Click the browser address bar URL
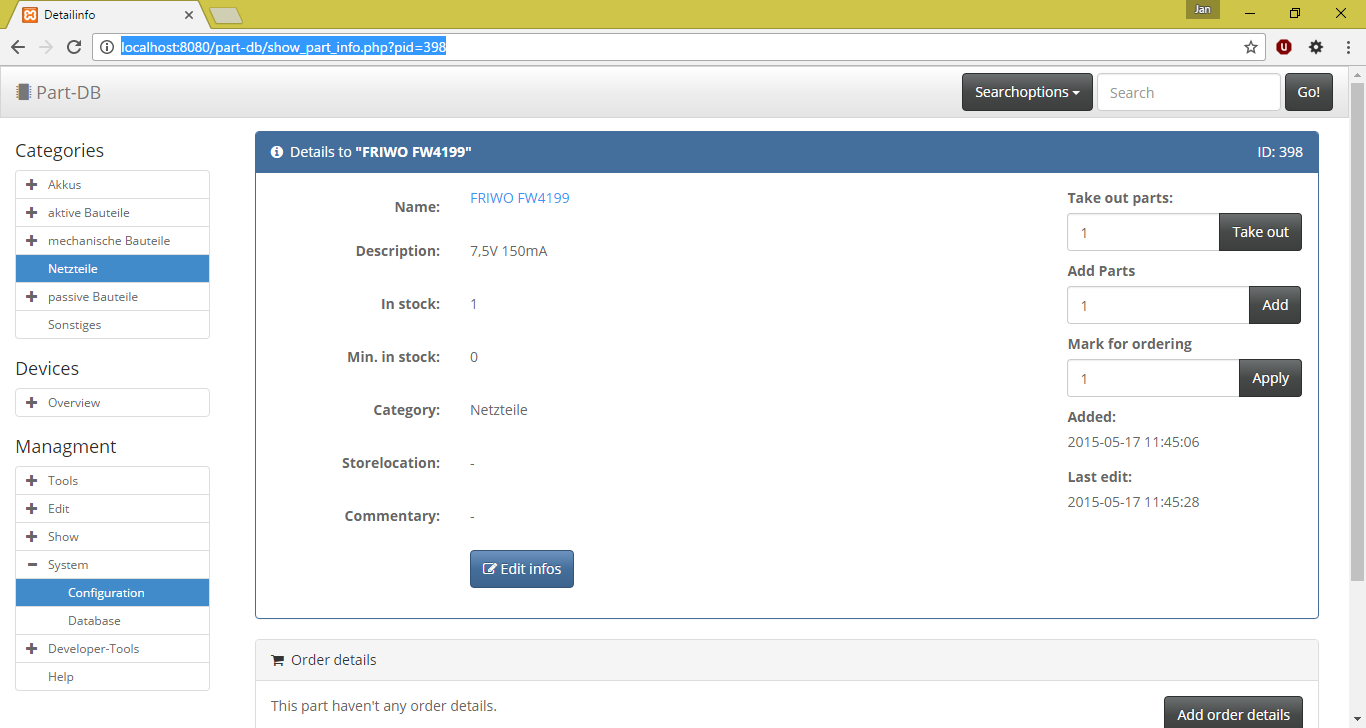Screen dimensions: 1366x728 (283, 47)
